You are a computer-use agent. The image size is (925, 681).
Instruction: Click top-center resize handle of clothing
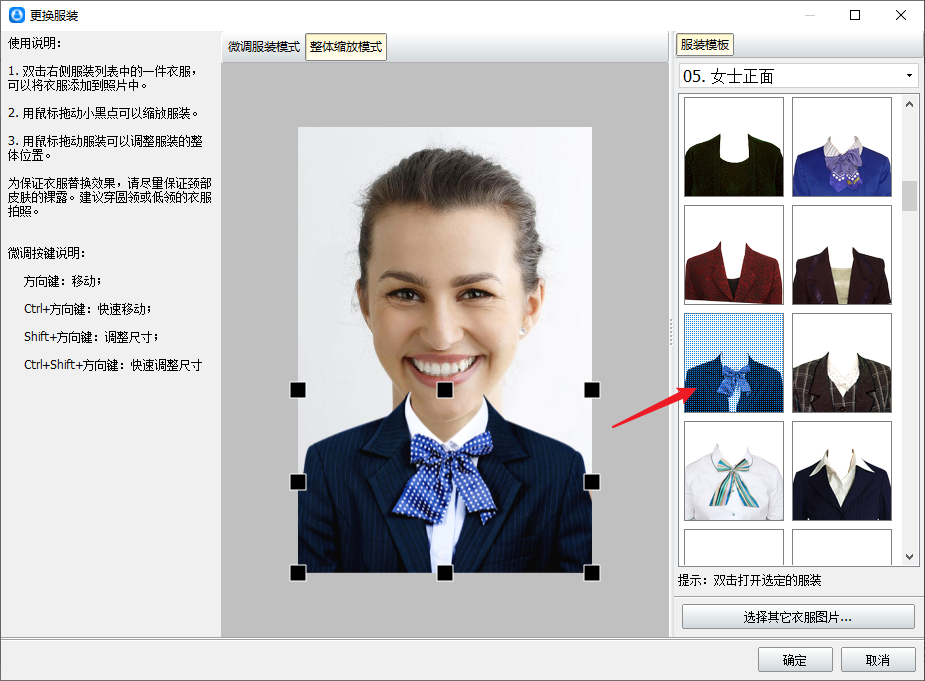pos(445,390)
